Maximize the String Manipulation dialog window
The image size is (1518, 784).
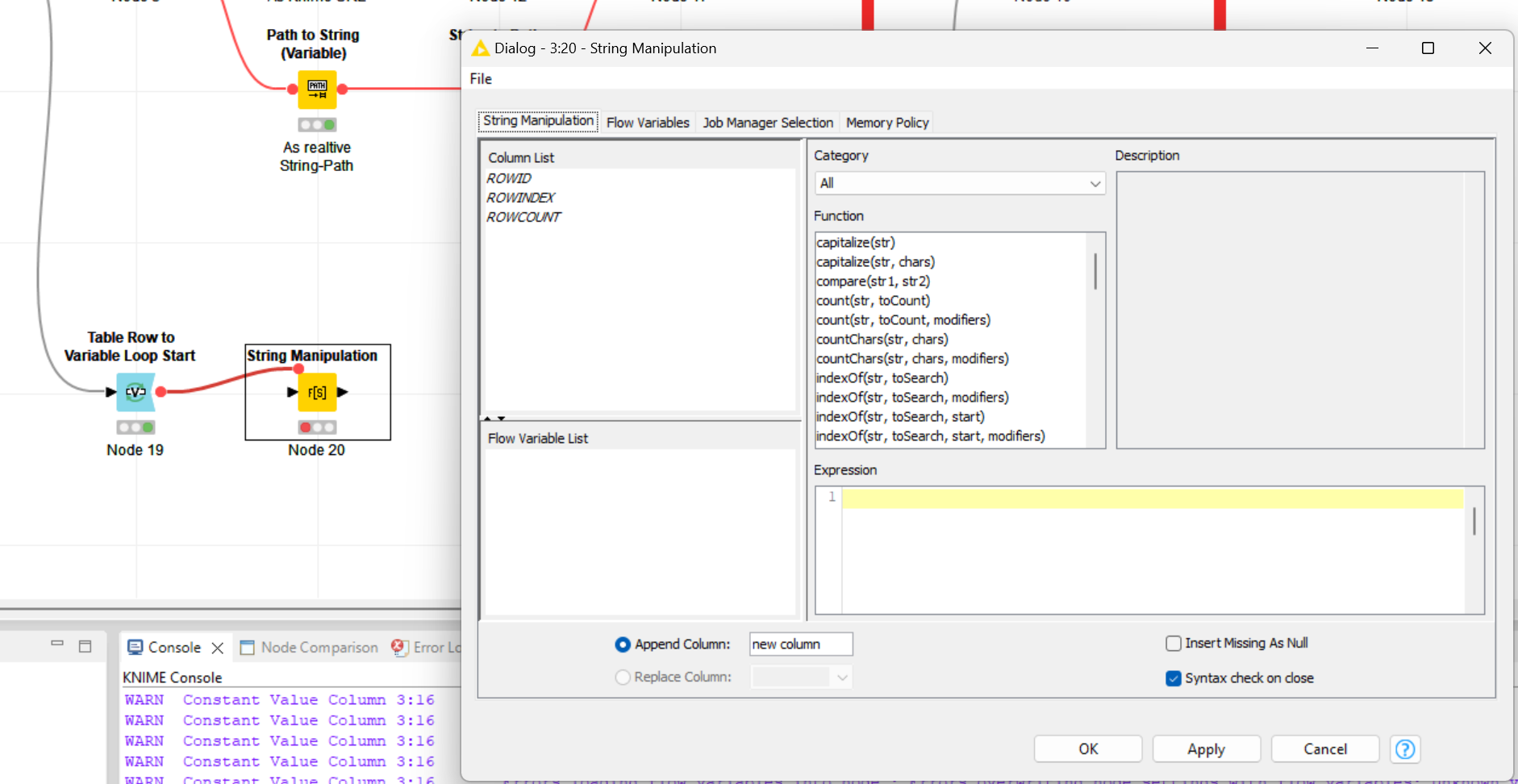pos(1428,48)
